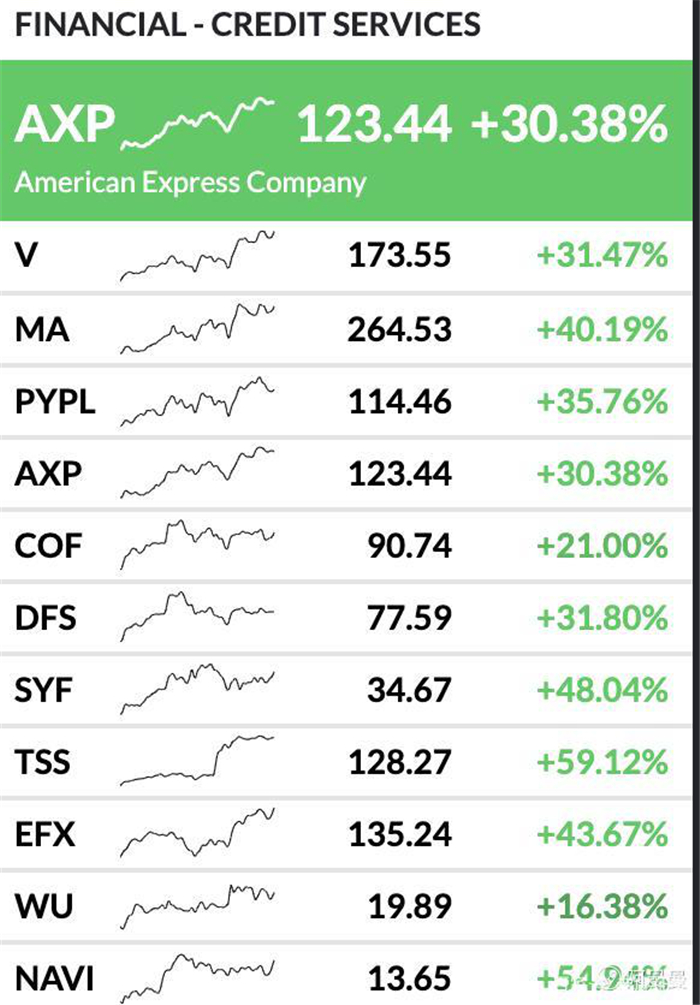Click the large 123.44 price in header

[375, 123]
